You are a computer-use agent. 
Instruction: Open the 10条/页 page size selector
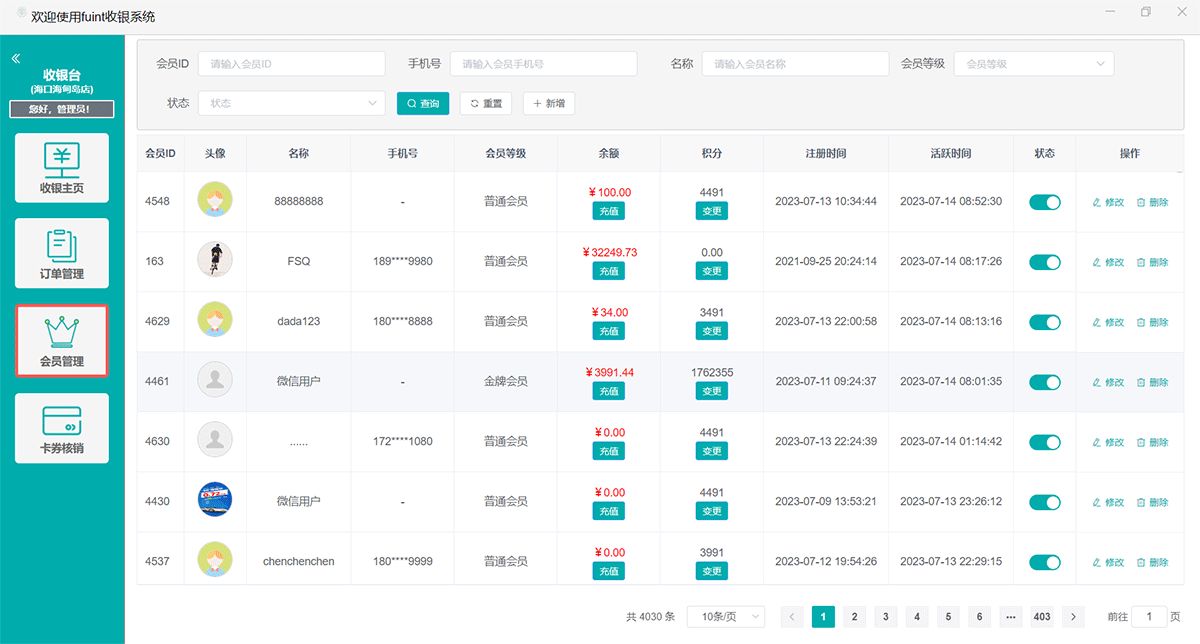725,617
